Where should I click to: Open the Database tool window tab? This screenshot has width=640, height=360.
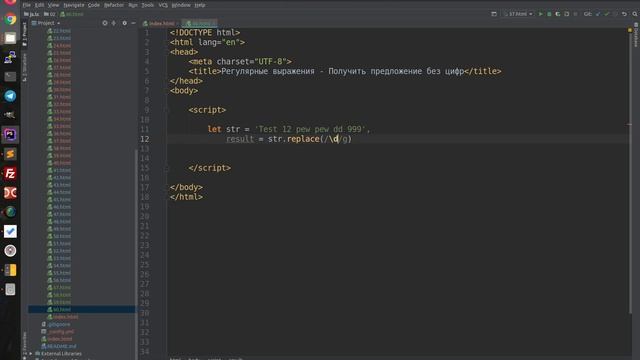(636, 36)
